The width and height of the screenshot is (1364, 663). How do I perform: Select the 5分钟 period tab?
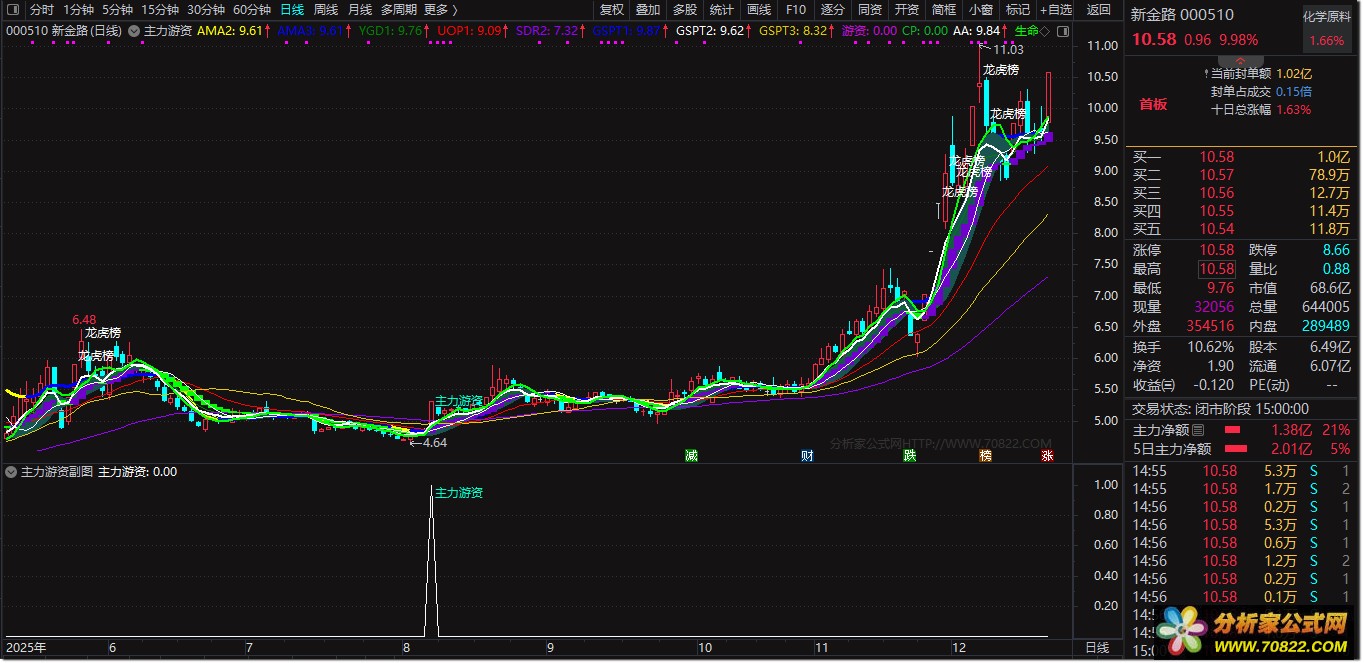point(117,9)
